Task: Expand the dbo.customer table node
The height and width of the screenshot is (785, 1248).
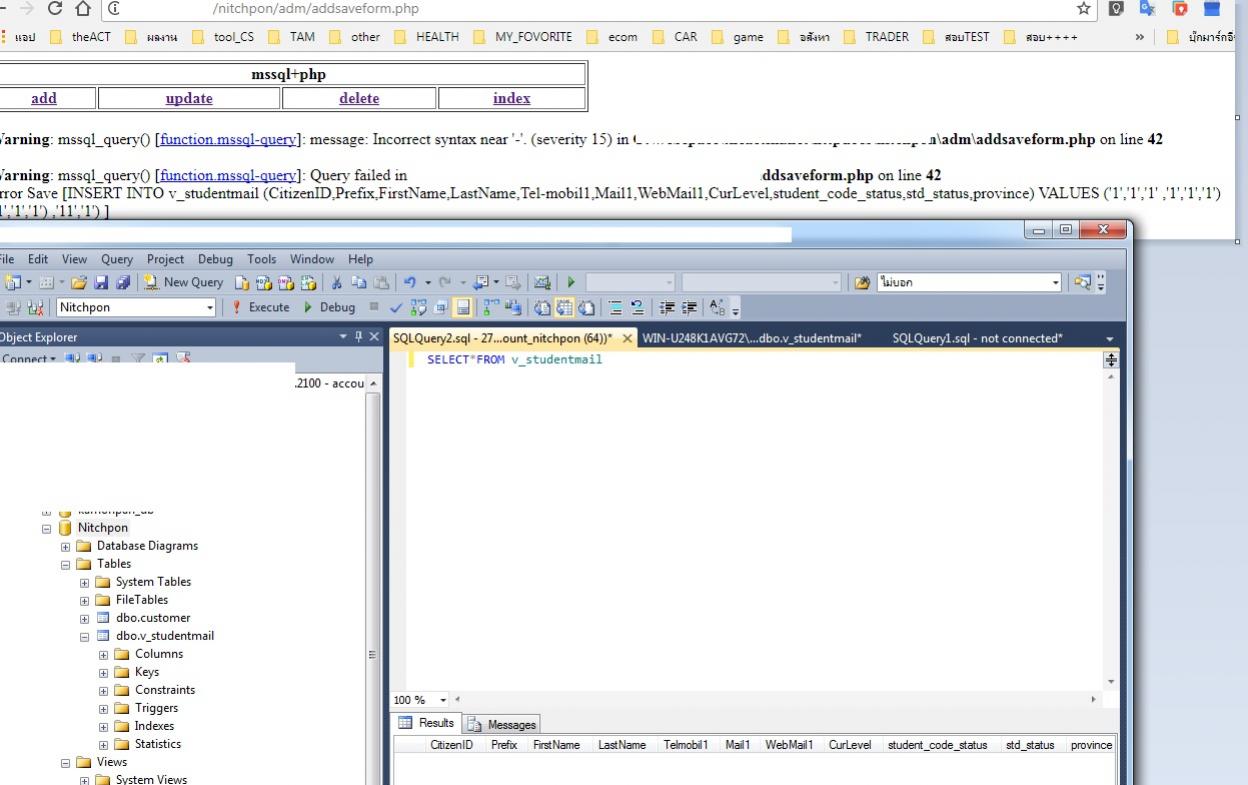Action: coord(85,618)
